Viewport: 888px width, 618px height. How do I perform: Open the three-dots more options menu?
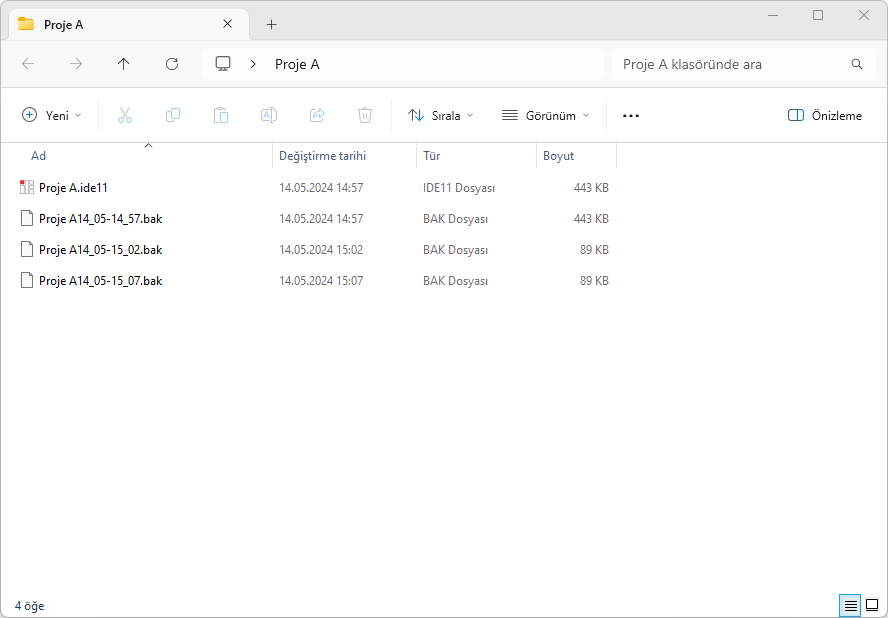[x=631, y=115]
